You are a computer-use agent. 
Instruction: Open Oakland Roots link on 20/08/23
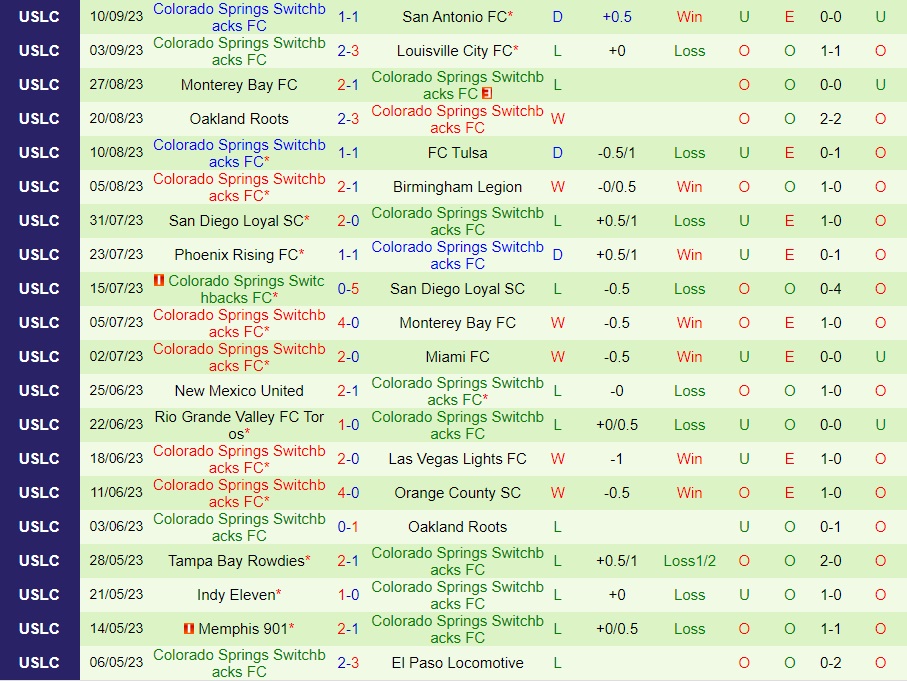[239, 119]
